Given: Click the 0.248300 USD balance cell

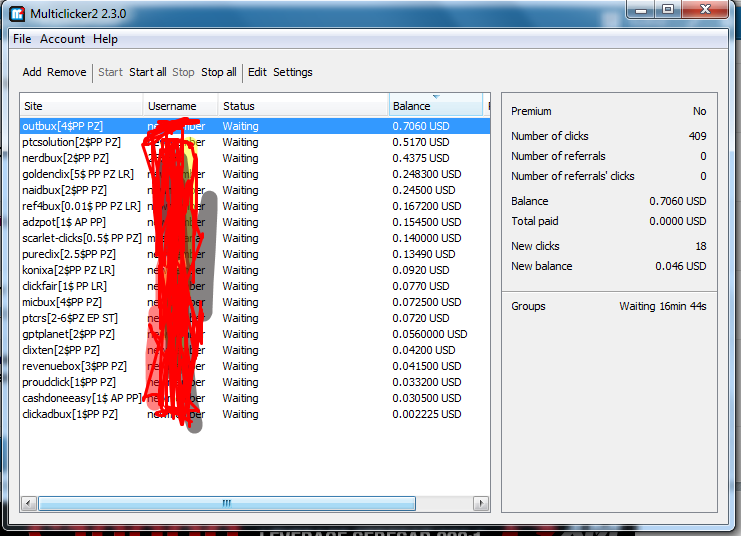Looking at the screenshot, I should (x=427, y=174).
